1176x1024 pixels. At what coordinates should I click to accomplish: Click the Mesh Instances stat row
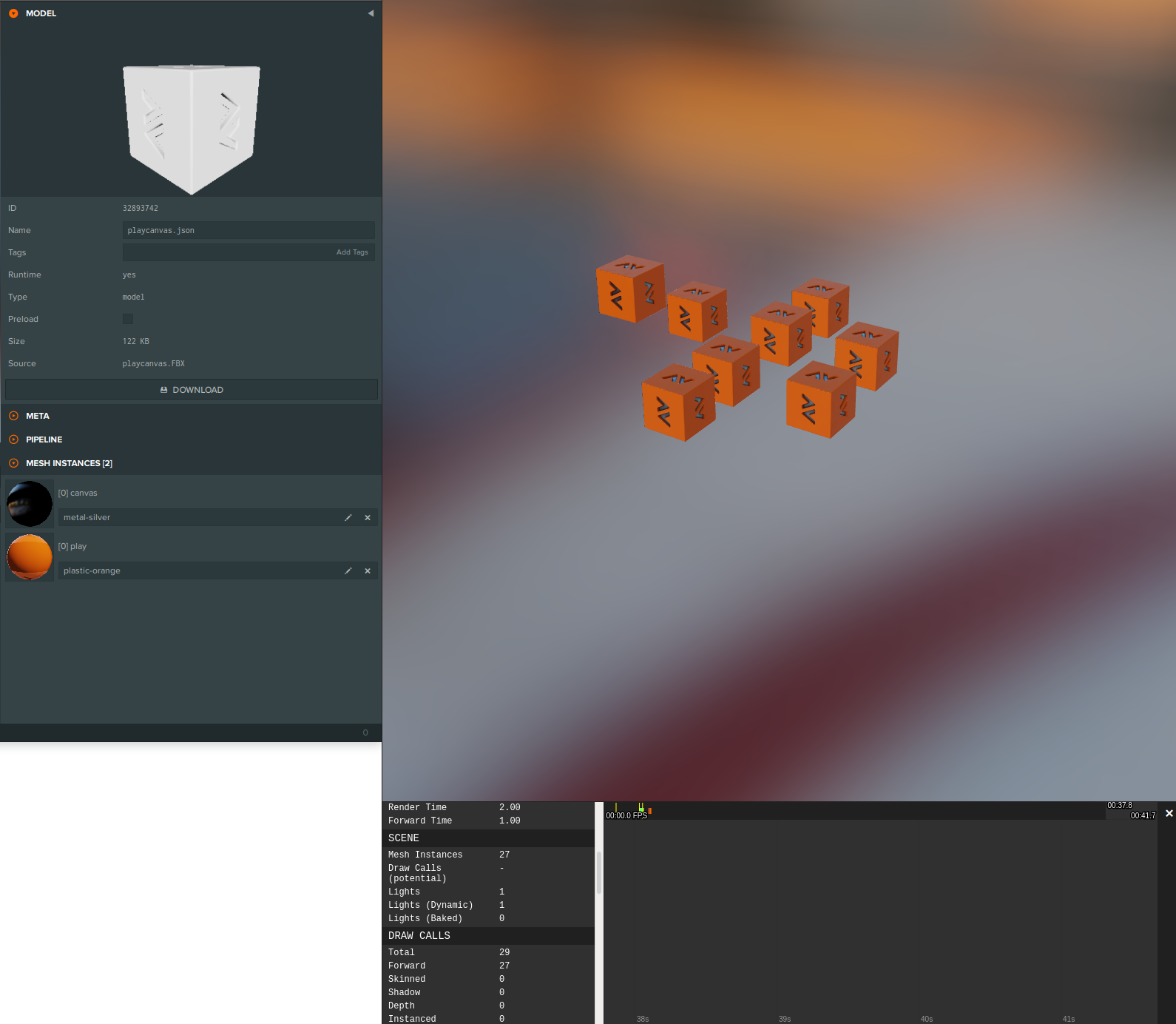point(488,855)
